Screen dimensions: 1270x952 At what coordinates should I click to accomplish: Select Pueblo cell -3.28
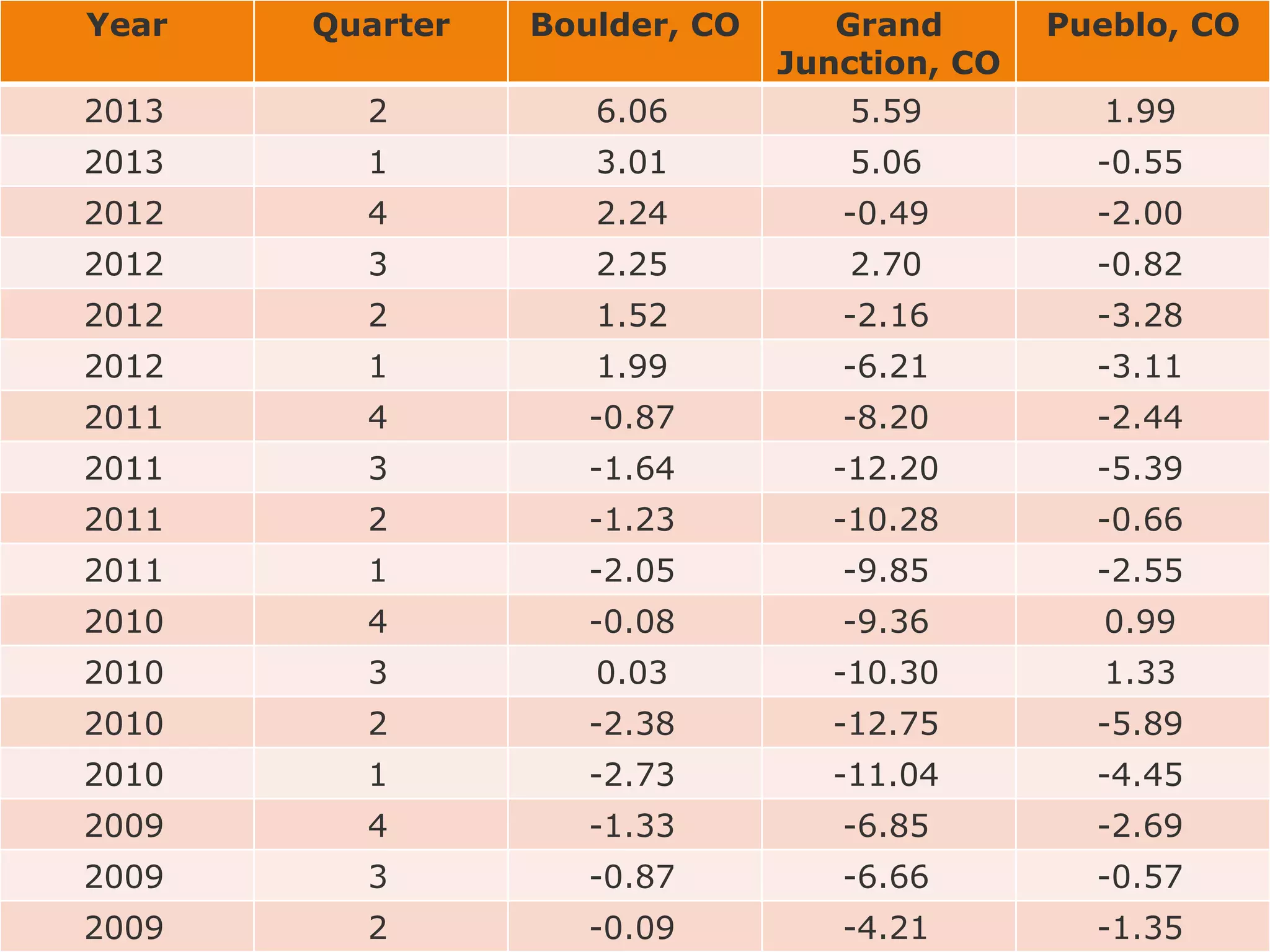[x=1140, y=315]
